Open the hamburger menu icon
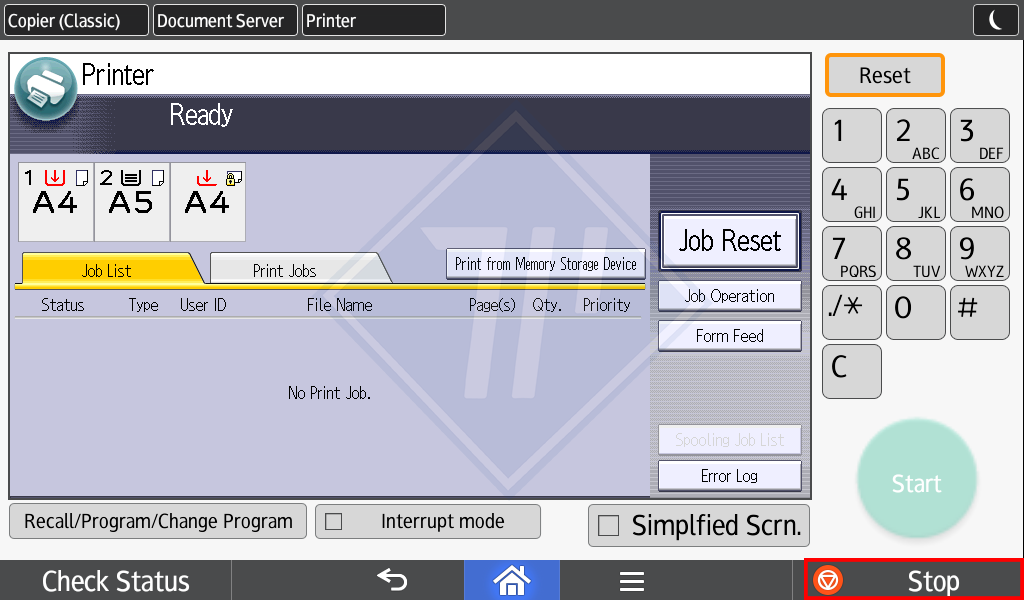 click(631, 581)
